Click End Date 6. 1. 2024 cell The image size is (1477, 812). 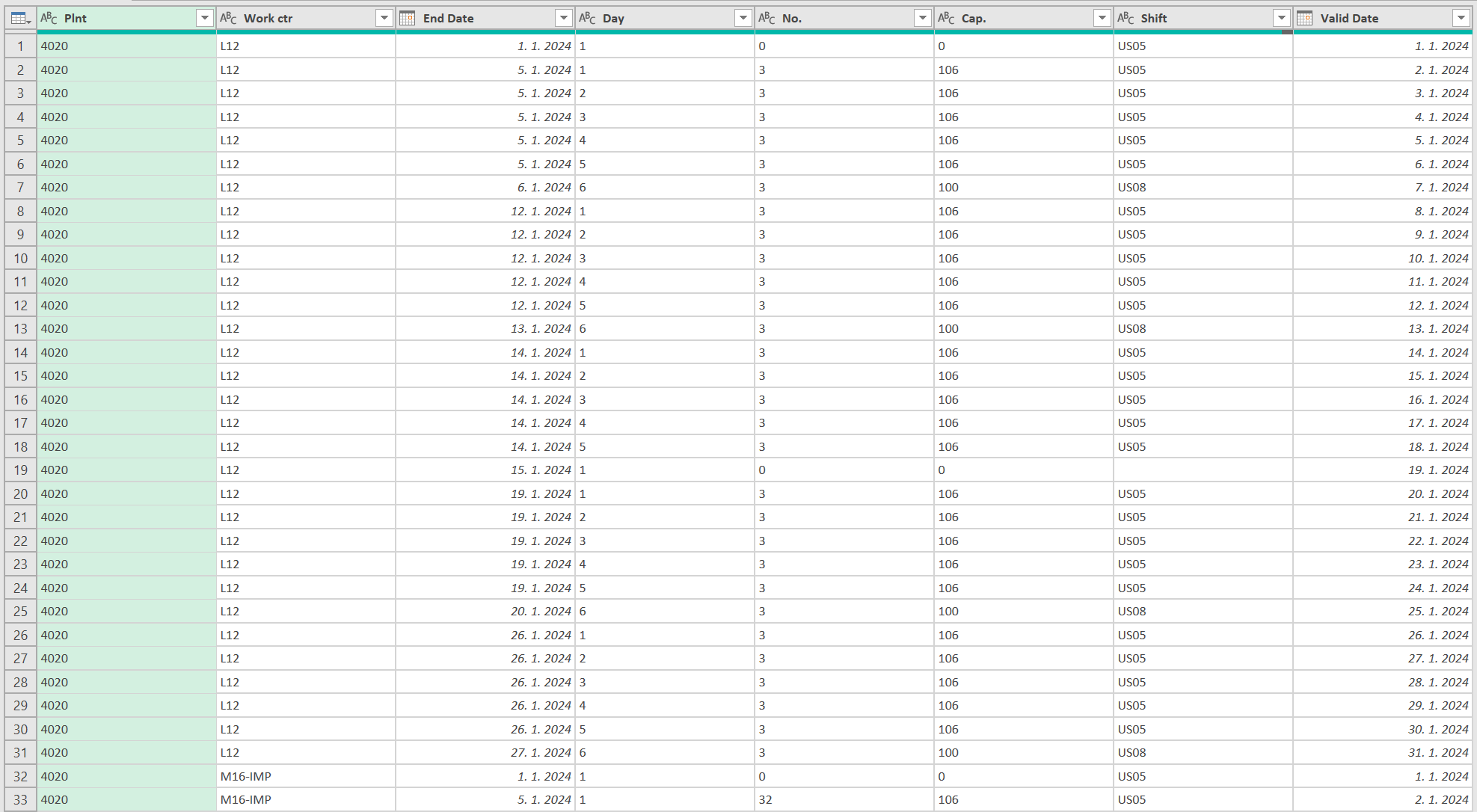(x=485, y=187)
